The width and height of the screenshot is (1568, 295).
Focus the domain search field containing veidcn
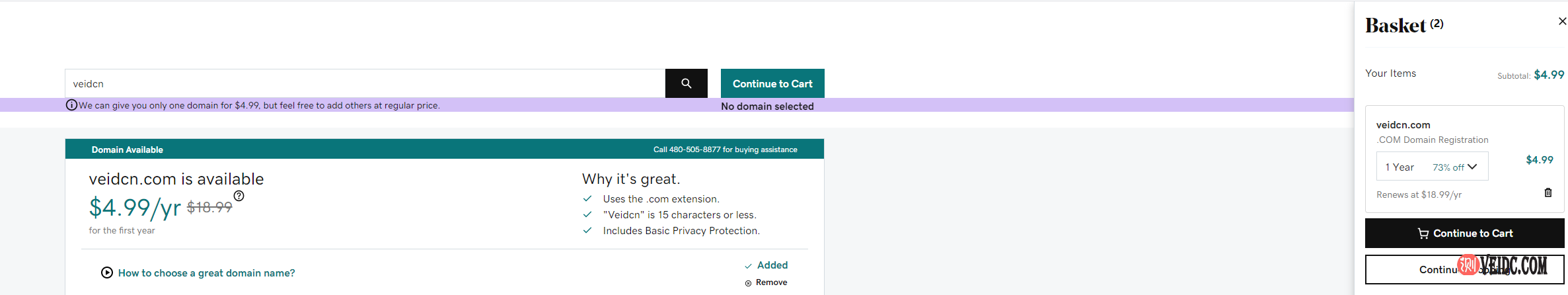[x=365, y=83]
